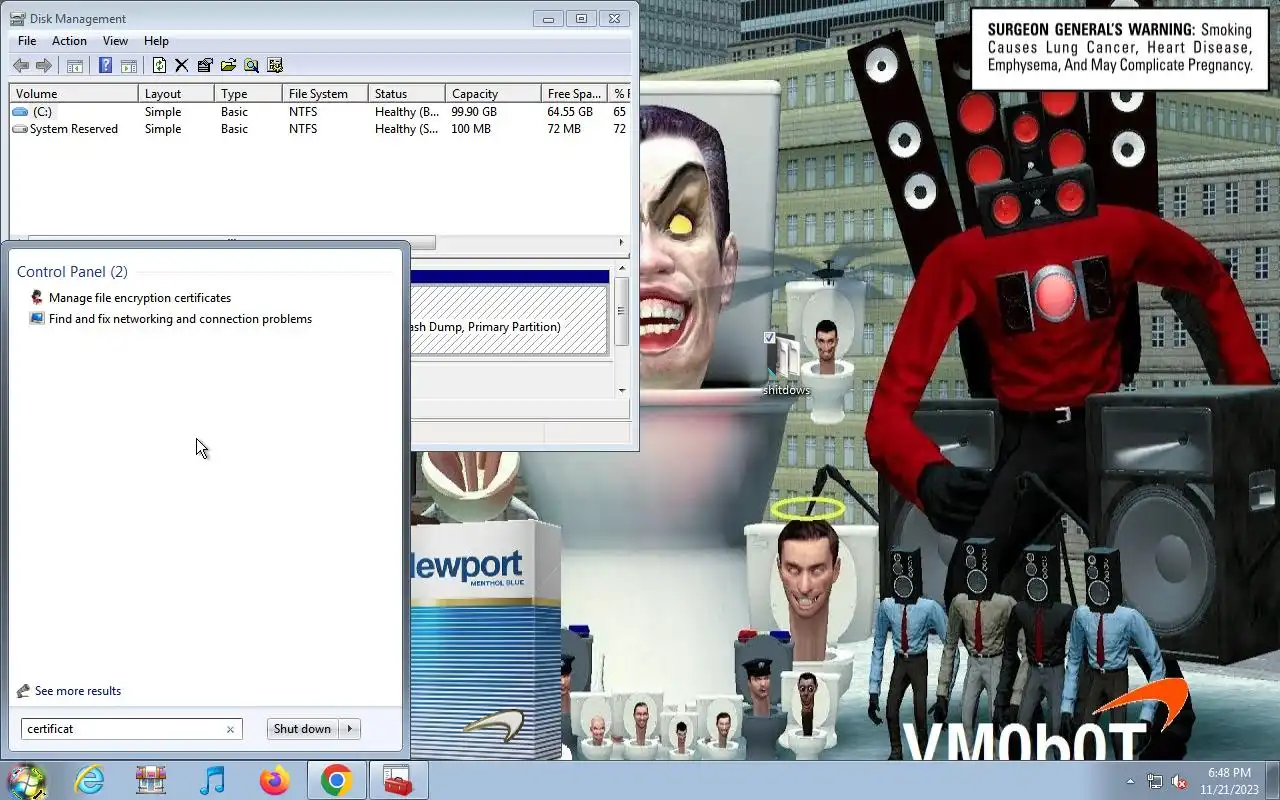Screen dimensions: 1280x800
Task: Sort by the Volume column header
Action: [74, 94]
